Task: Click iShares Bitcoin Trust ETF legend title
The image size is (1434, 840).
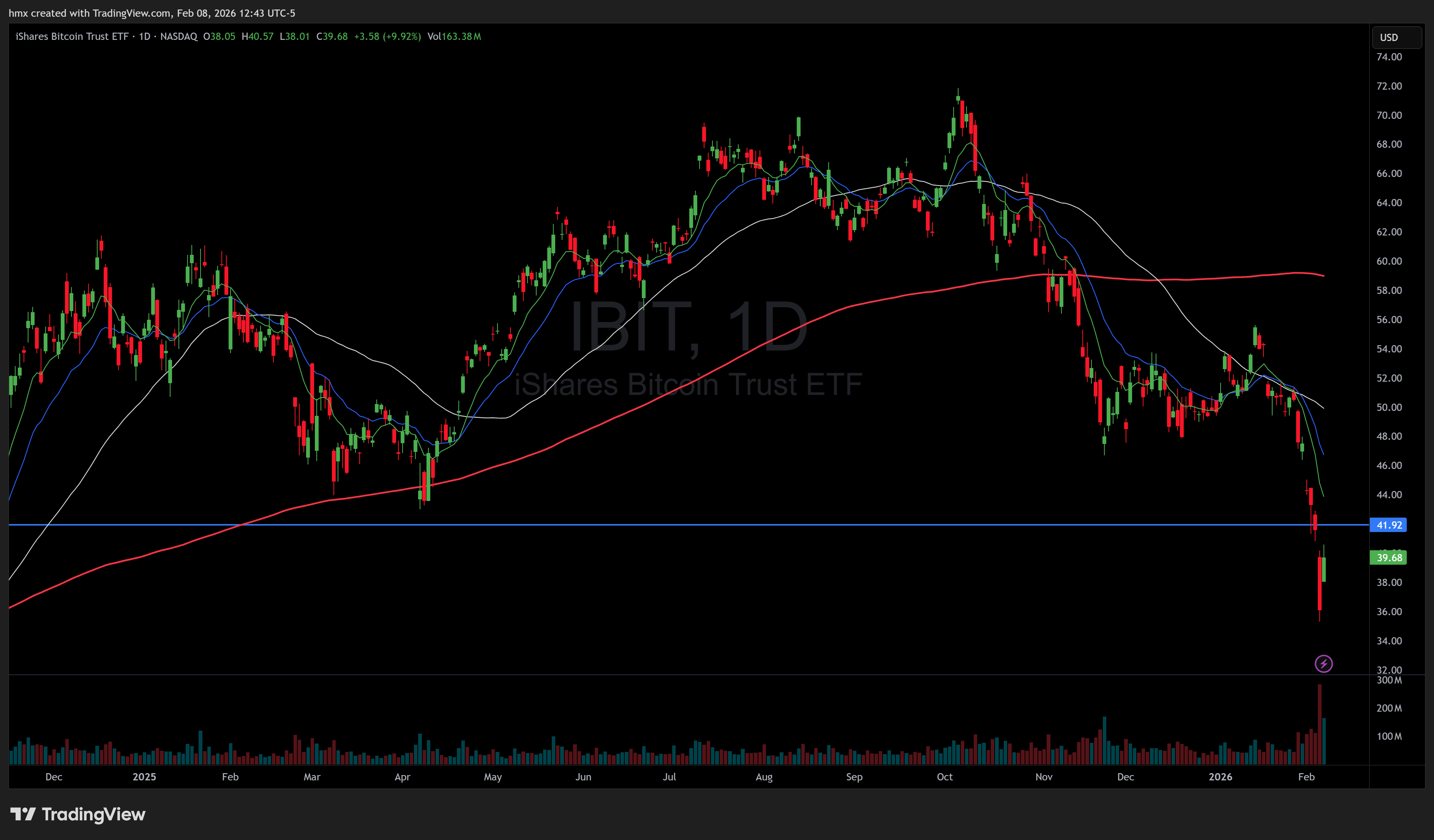Action: 72,36
